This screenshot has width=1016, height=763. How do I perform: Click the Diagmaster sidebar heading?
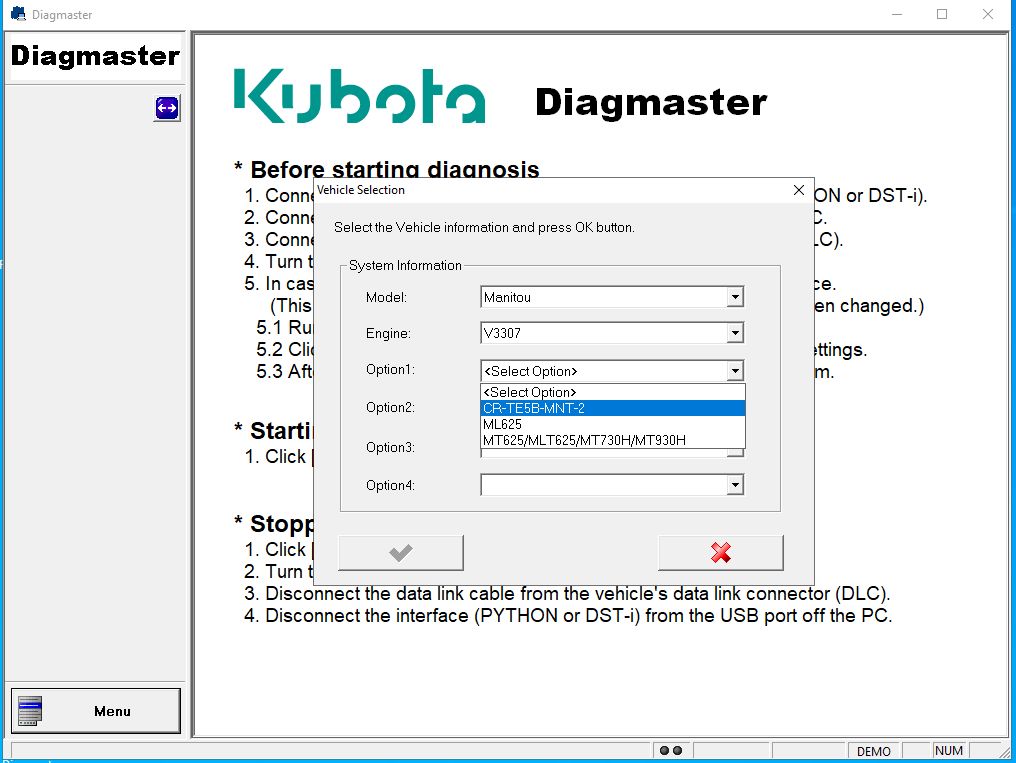coord(95,56)
